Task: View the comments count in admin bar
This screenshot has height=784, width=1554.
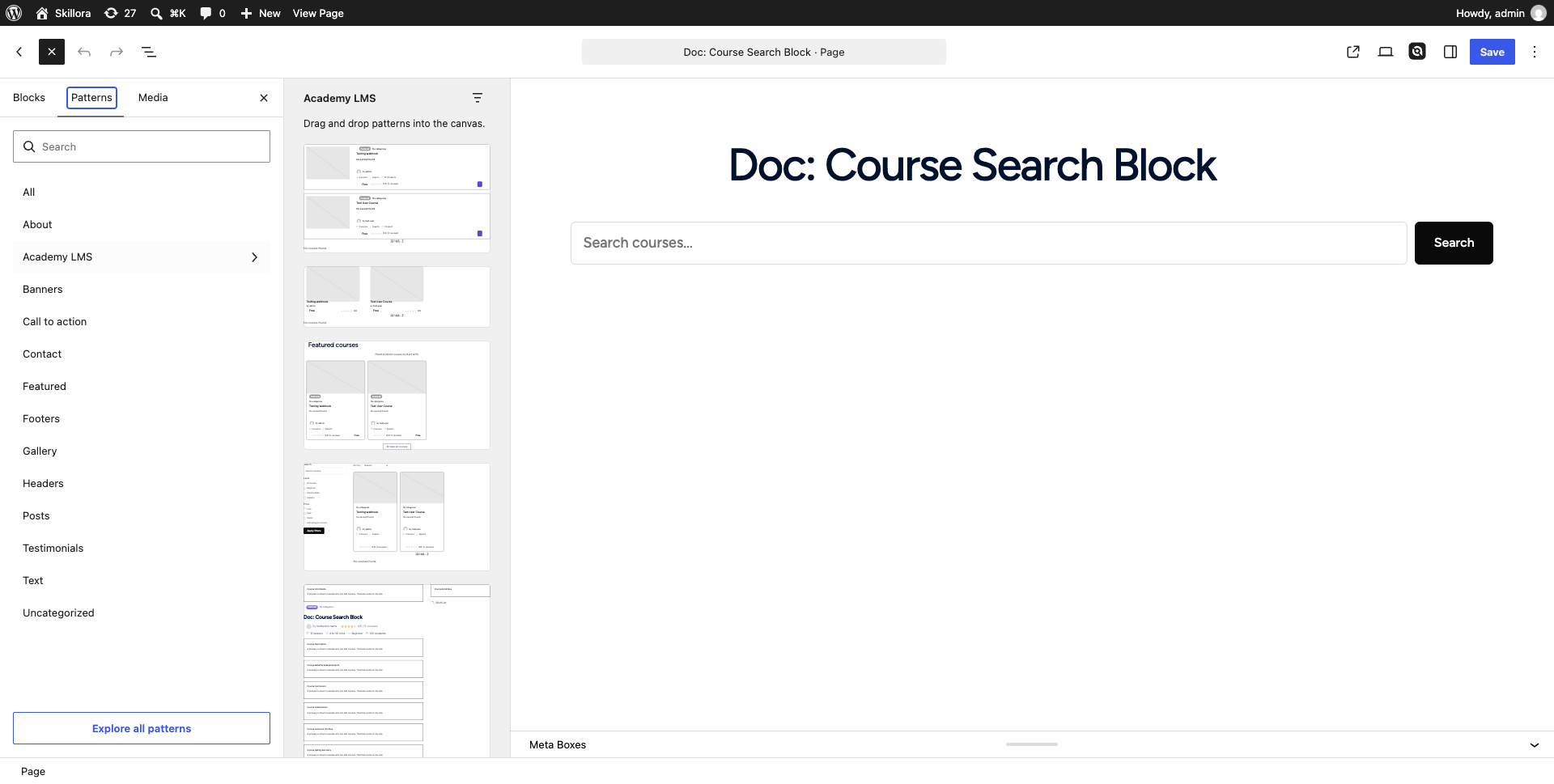Action: (213, 13)
